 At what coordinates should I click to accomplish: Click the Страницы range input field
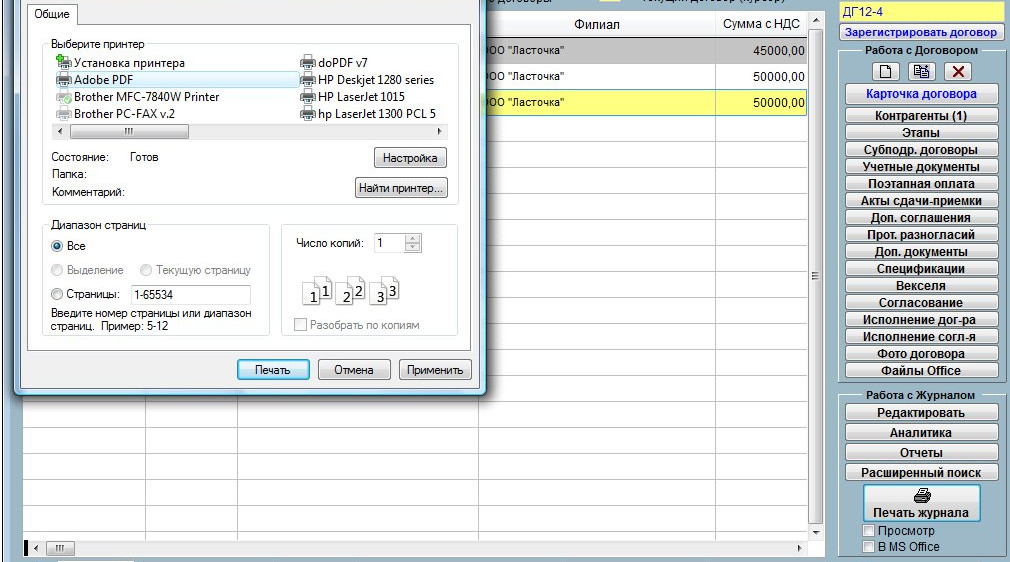point(191,295)
